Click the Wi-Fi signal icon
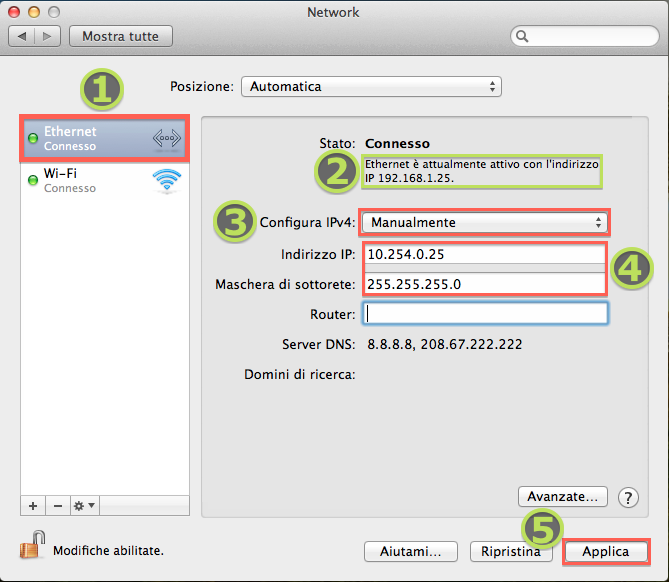This screenshot has width=669, height=582. click(166, 180)
